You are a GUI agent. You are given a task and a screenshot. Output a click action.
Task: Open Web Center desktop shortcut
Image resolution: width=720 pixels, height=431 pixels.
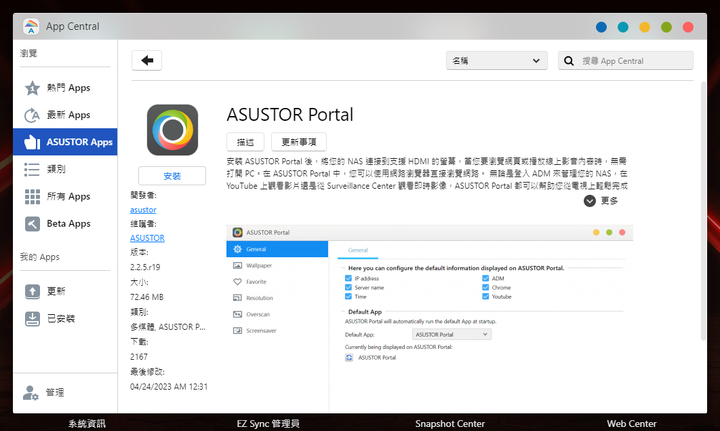click(x=631, y=424)
